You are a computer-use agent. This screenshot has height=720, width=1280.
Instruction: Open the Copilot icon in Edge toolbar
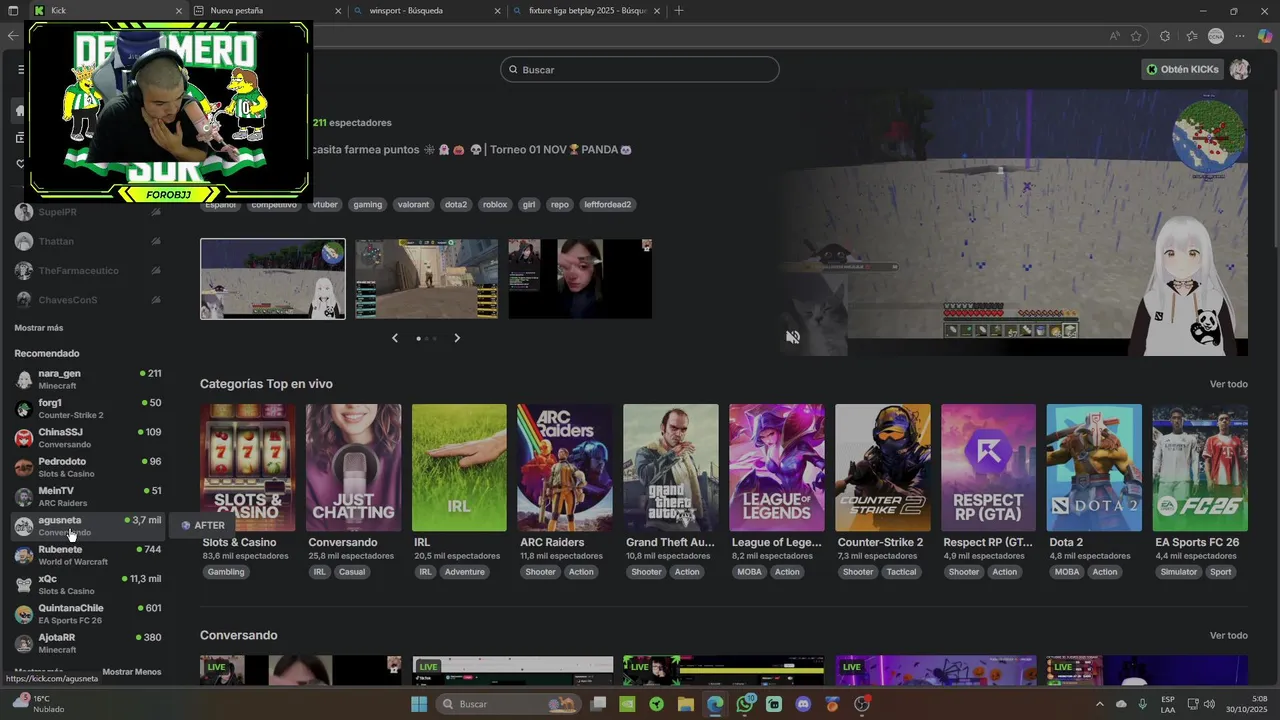pos(1265,36)
